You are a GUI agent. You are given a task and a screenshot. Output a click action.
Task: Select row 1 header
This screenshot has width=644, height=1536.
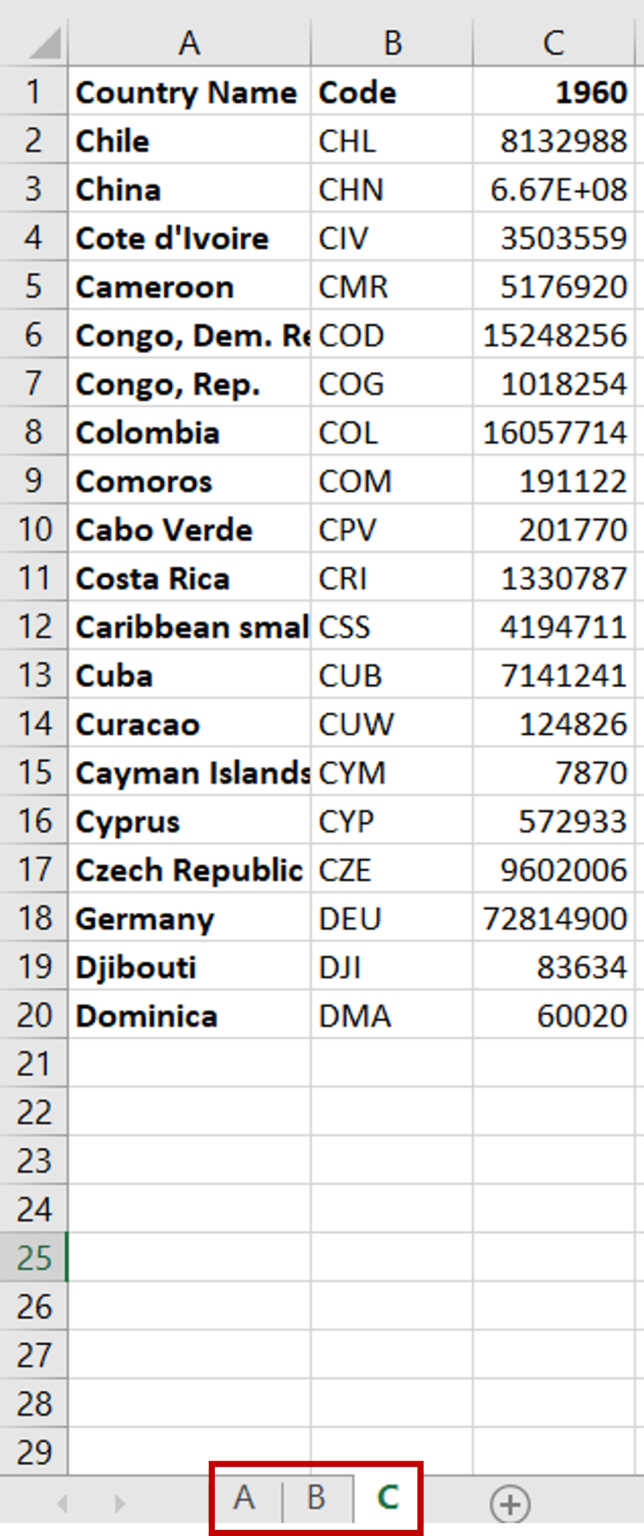click(34, 92)
